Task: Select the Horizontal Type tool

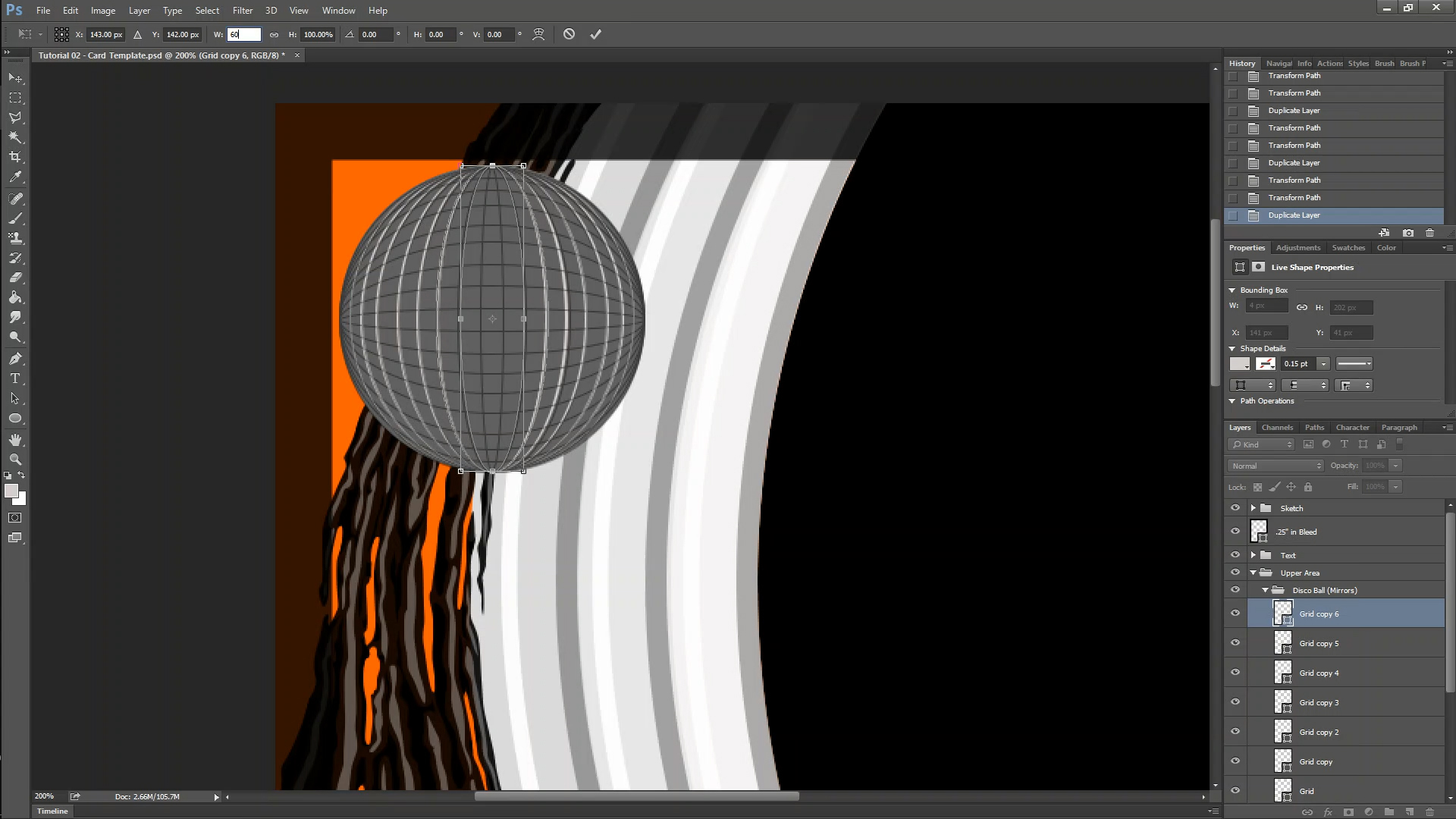Action: coord(14,378)
